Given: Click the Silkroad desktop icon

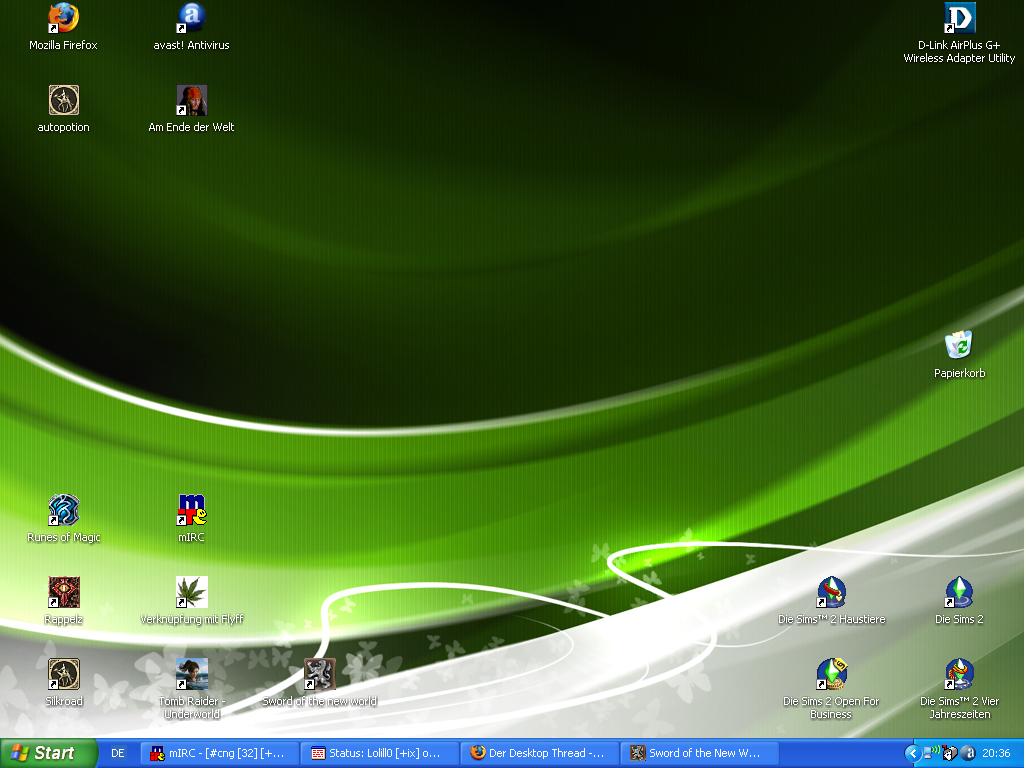Looking at the screenshot, I should (63, 674).
